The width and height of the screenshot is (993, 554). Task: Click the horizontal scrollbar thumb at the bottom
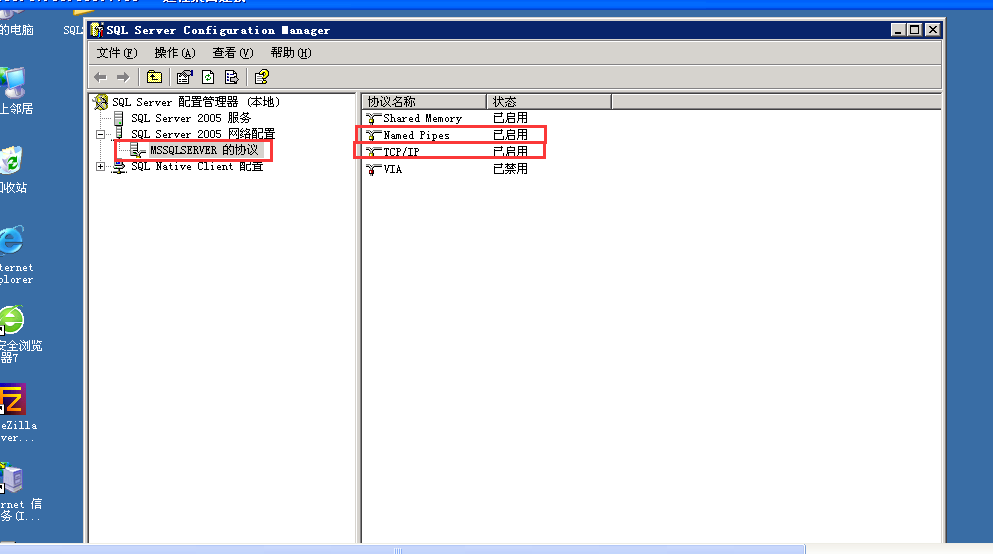click(x=402, y=550)
